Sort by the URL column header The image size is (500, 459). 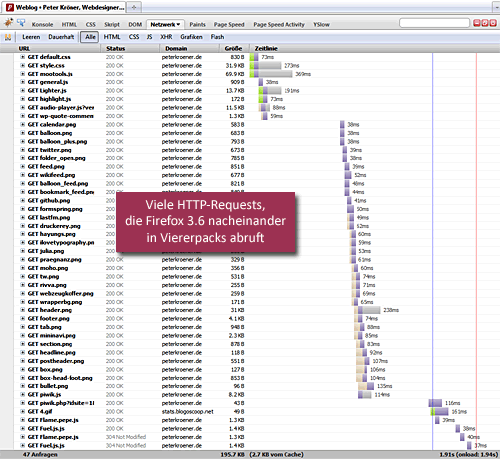click(50, 49)
